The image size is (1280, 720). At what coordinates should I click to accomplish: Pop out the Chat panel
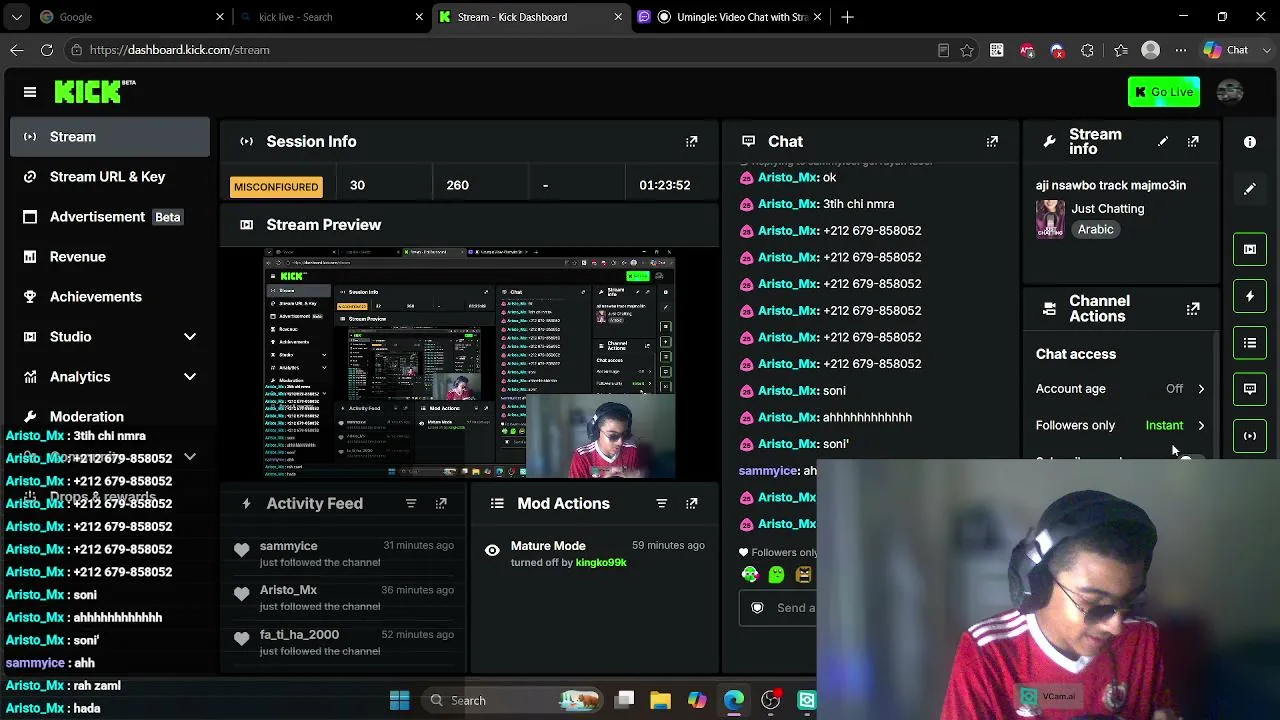[x=992, y=142]
